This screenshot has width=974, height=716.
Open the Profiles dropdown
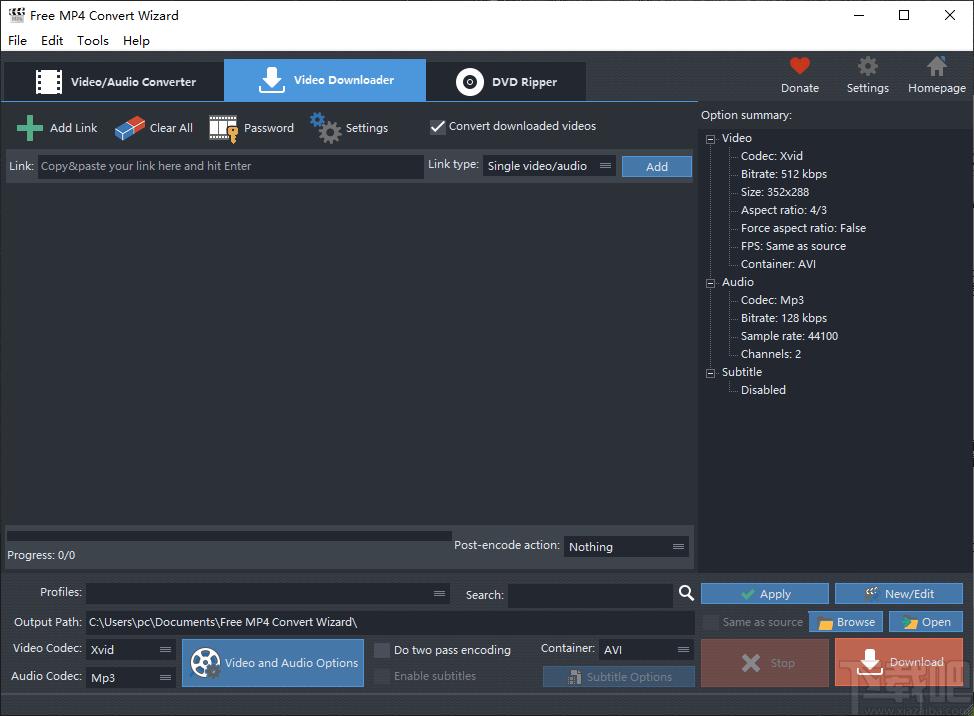coord(268,593)
